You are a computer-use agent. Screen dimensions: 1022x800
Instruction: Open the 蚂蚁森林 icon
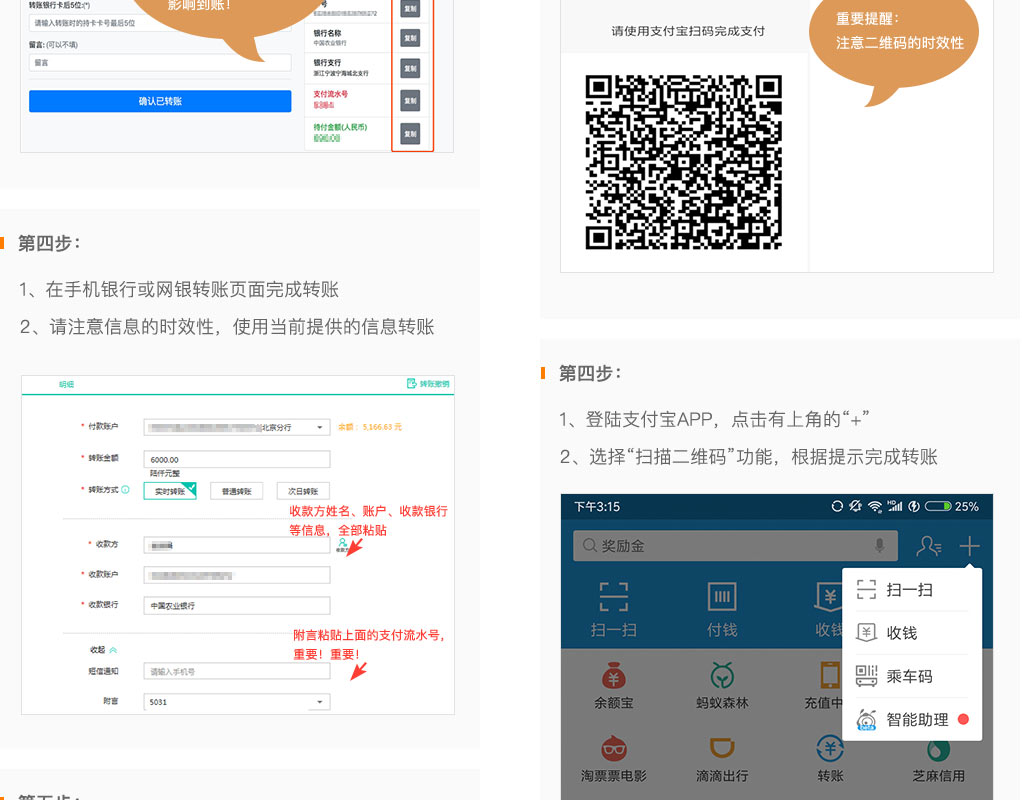click(x=722, y=674)
